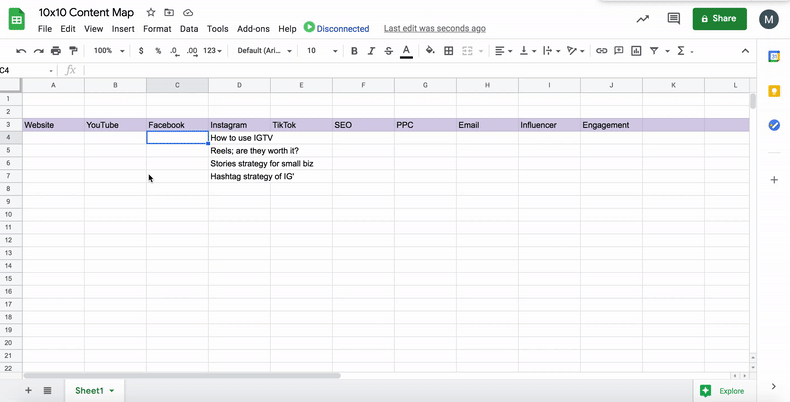Open the font family dropdown
The width and height of the screenshot is (790, 402).
pos(264,51)
